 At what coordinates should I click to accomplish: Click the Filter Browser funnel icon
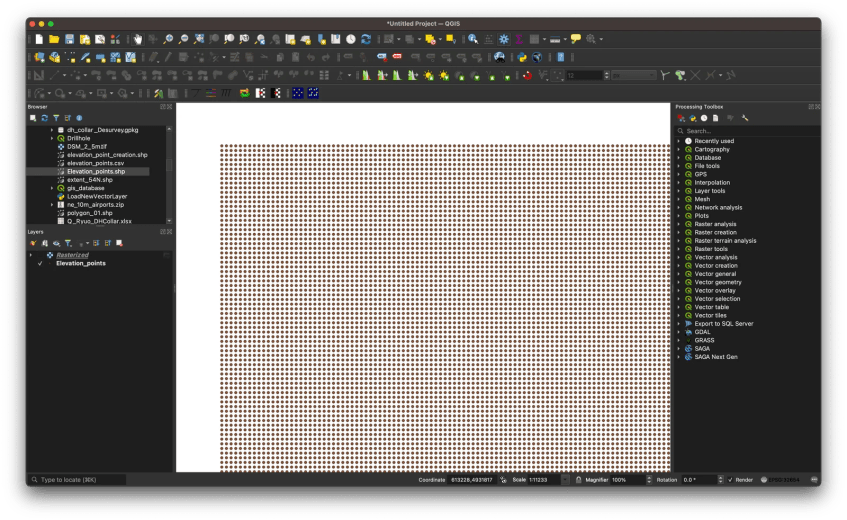click(x=56, y=118)
